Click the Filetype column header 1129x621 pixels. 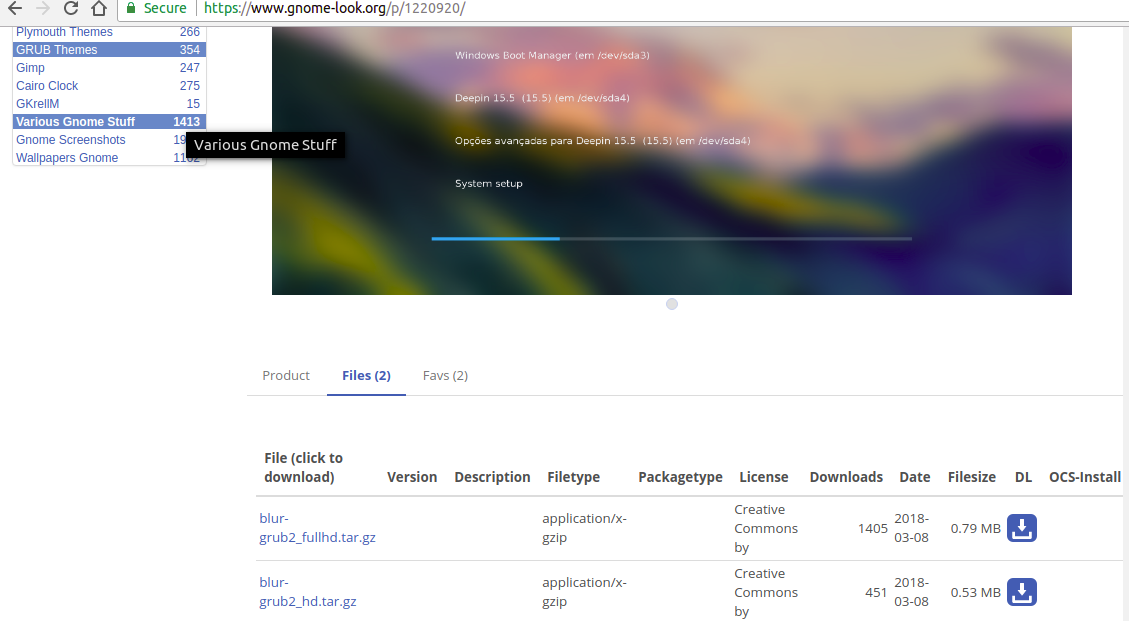pos(573,477)
